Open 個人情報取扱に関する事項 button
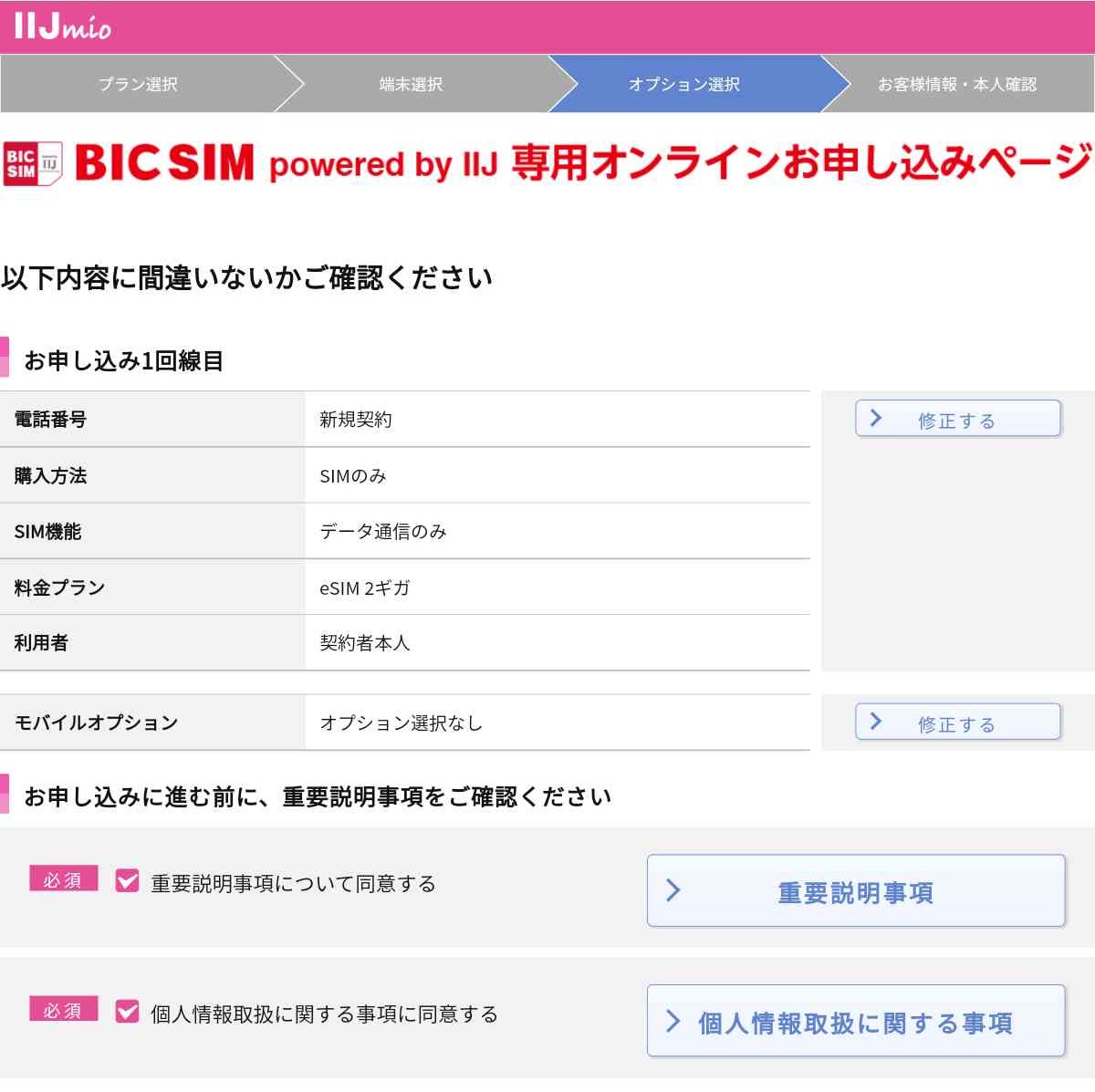Image resolution: width=1095 pixels, height=1092 pixels. point(856,1022)
